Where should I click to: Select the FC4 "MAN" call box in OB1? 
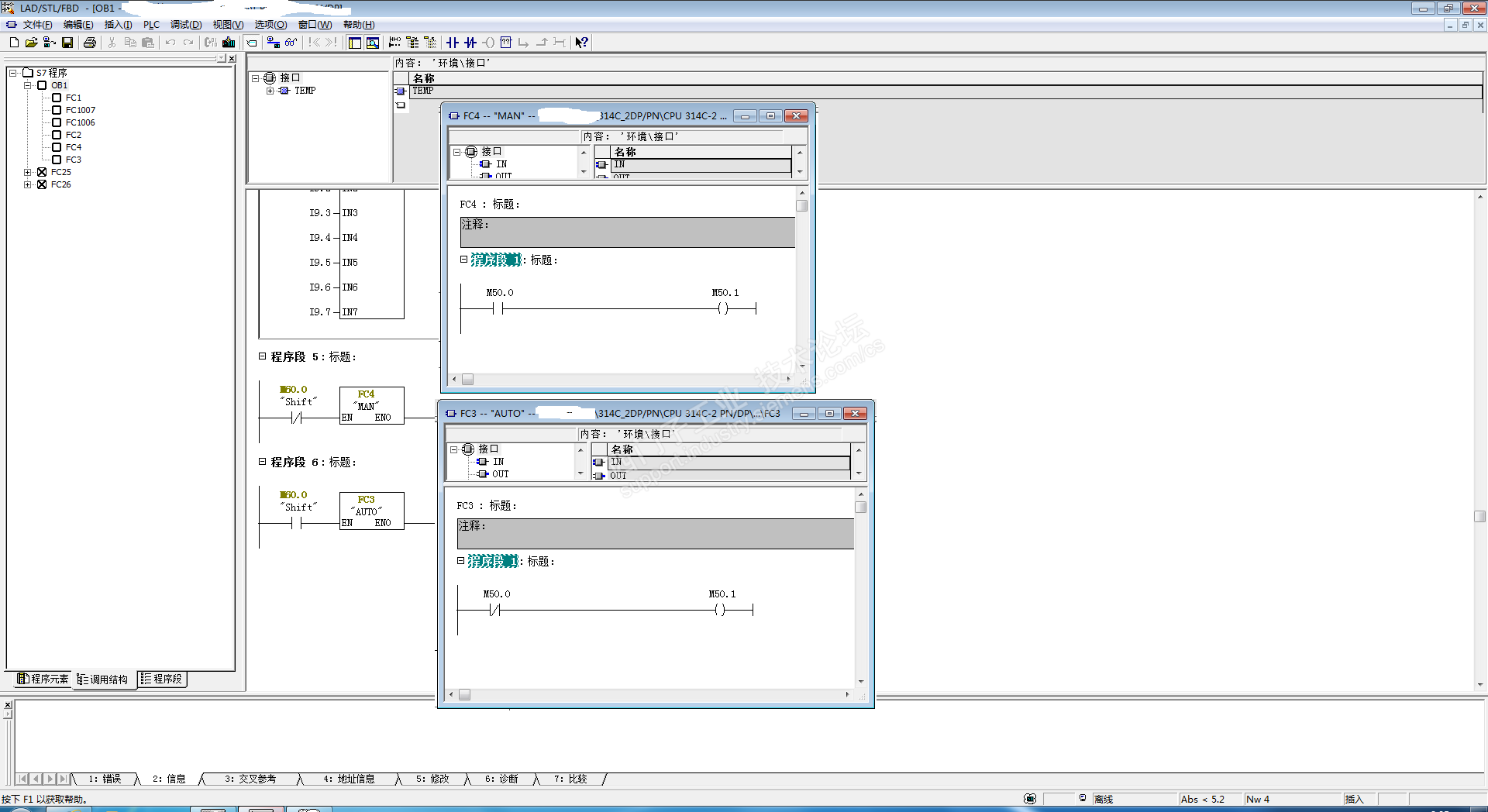[x=372, y=405]
